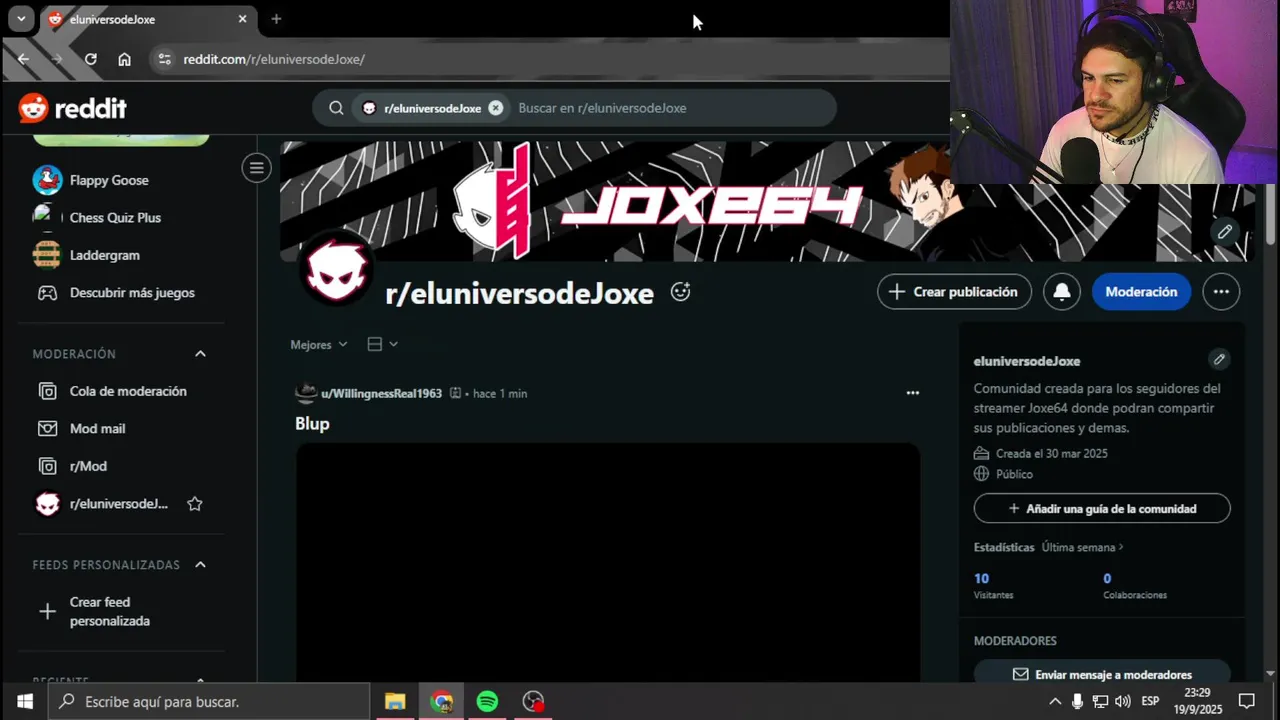
Task: Open u/WillingnessReal1963 profile
Action: point(381,393)
